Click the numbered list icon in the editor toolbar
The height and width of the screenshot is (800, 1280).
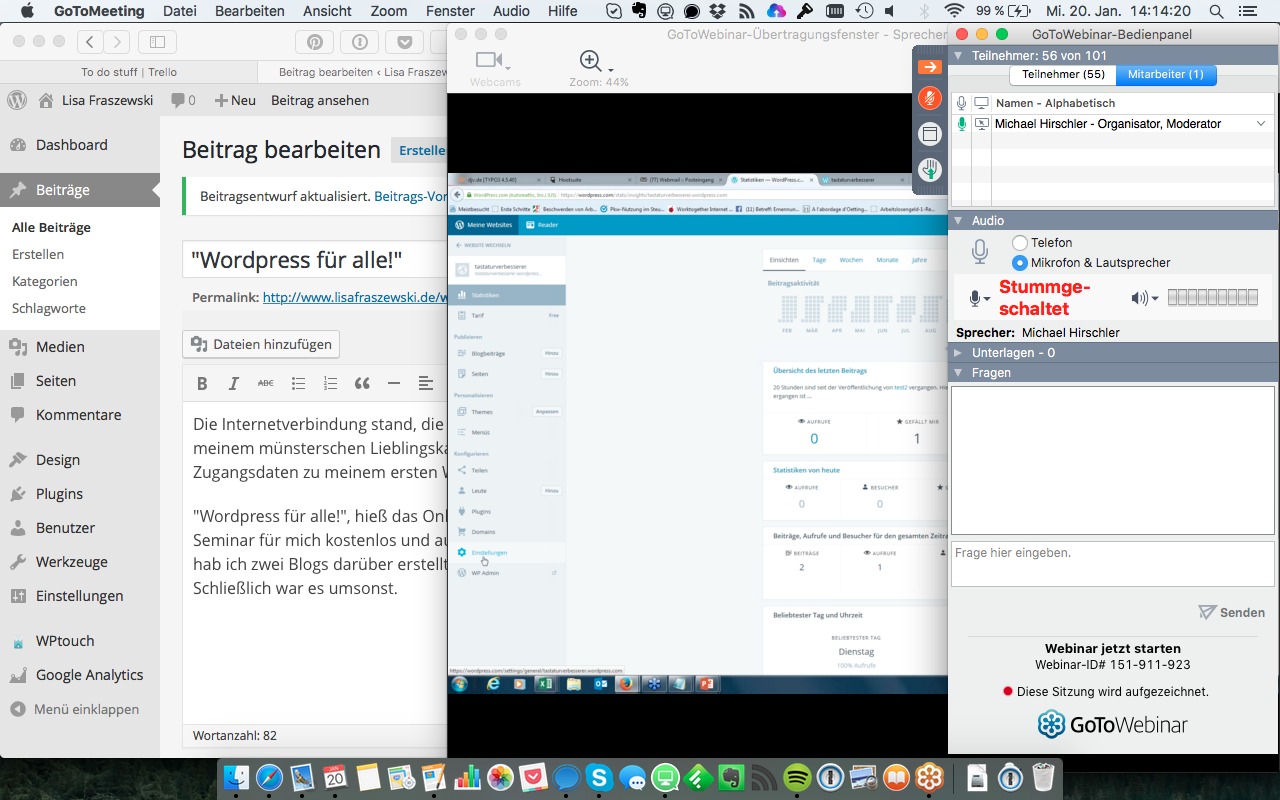(x=330, y=383)
